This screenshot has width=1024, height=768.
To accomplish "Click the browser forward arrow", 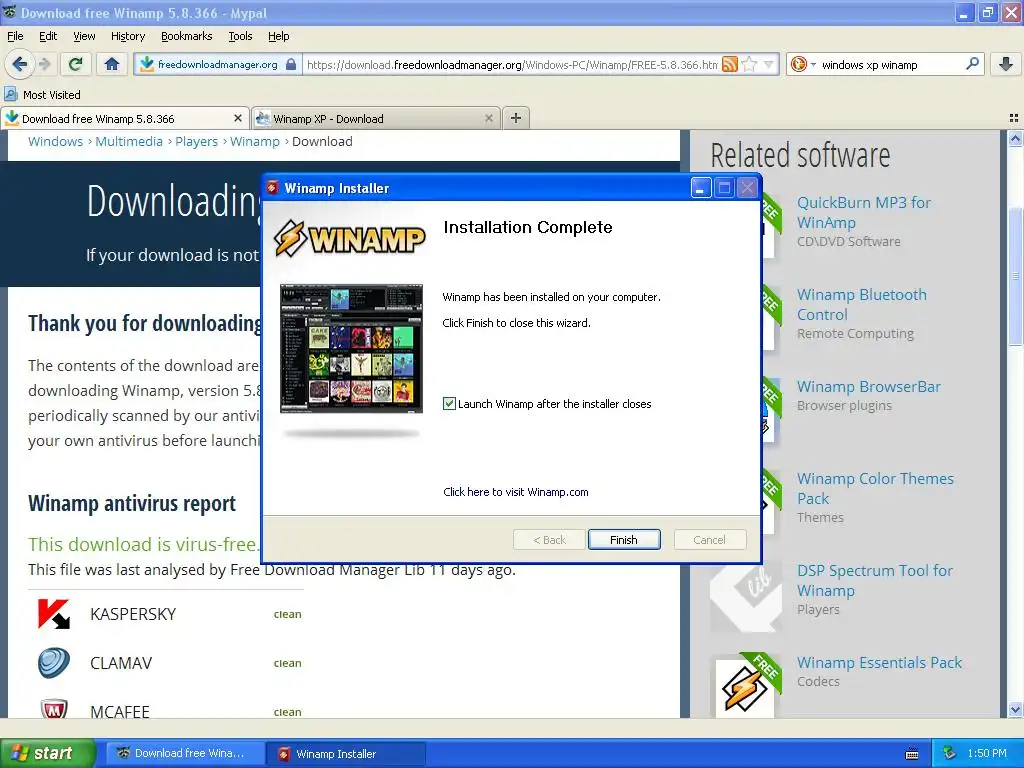I will click(44, 64).
